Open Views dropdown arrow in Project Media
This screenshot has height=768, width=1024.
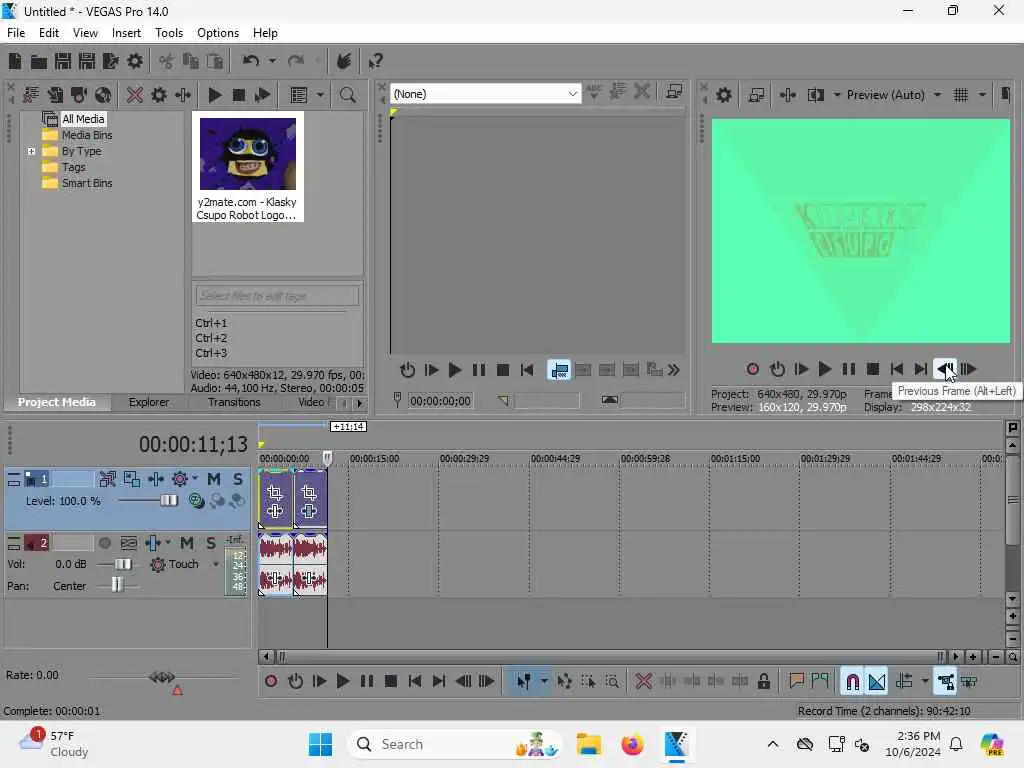tap(320, 95)
